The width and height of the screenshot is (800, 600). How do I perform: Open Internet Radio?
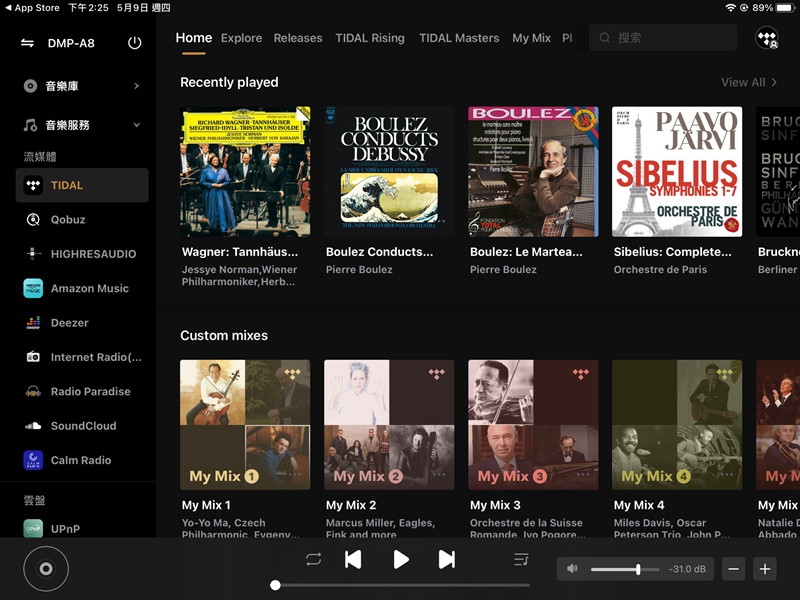(82, 357)
